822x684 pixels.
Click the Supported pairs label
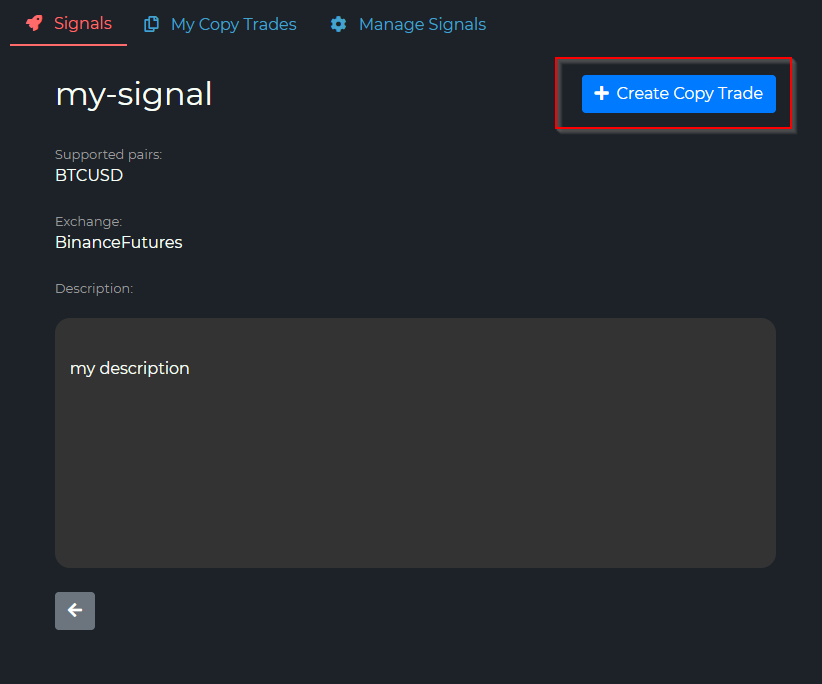tap(108, 155)
